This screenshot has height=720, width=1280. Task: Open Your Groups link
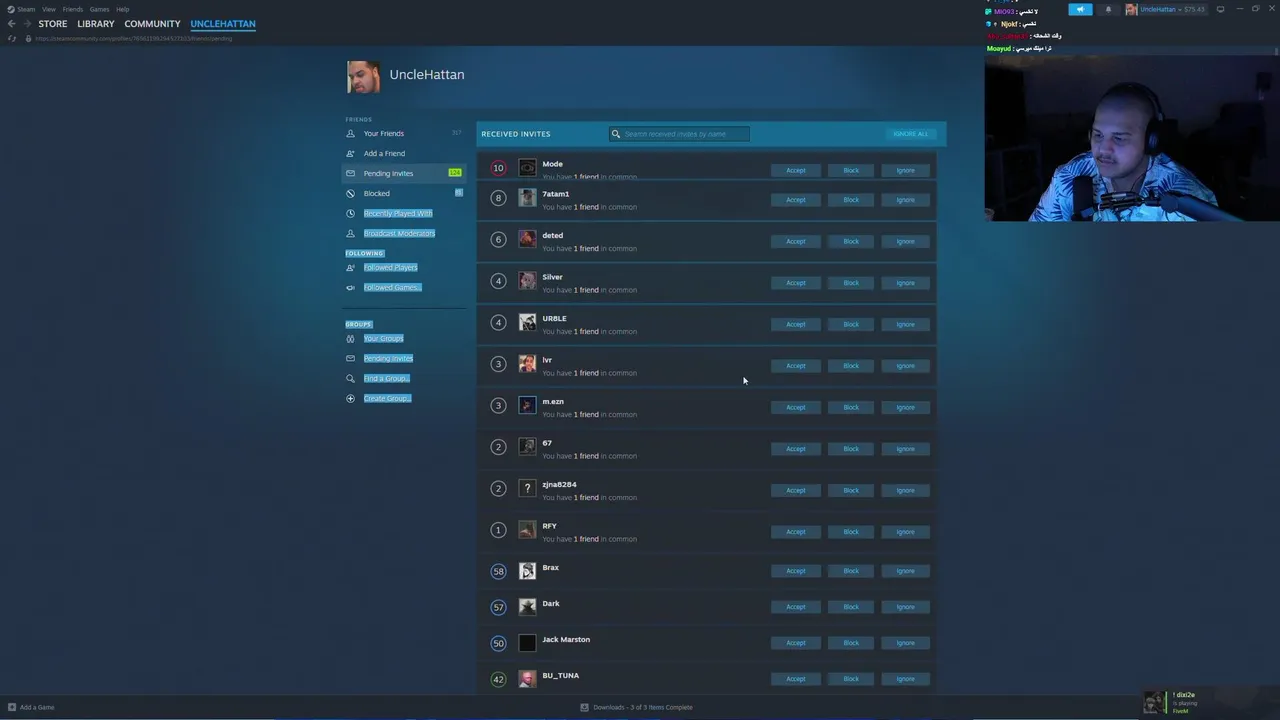pos(383,338)
